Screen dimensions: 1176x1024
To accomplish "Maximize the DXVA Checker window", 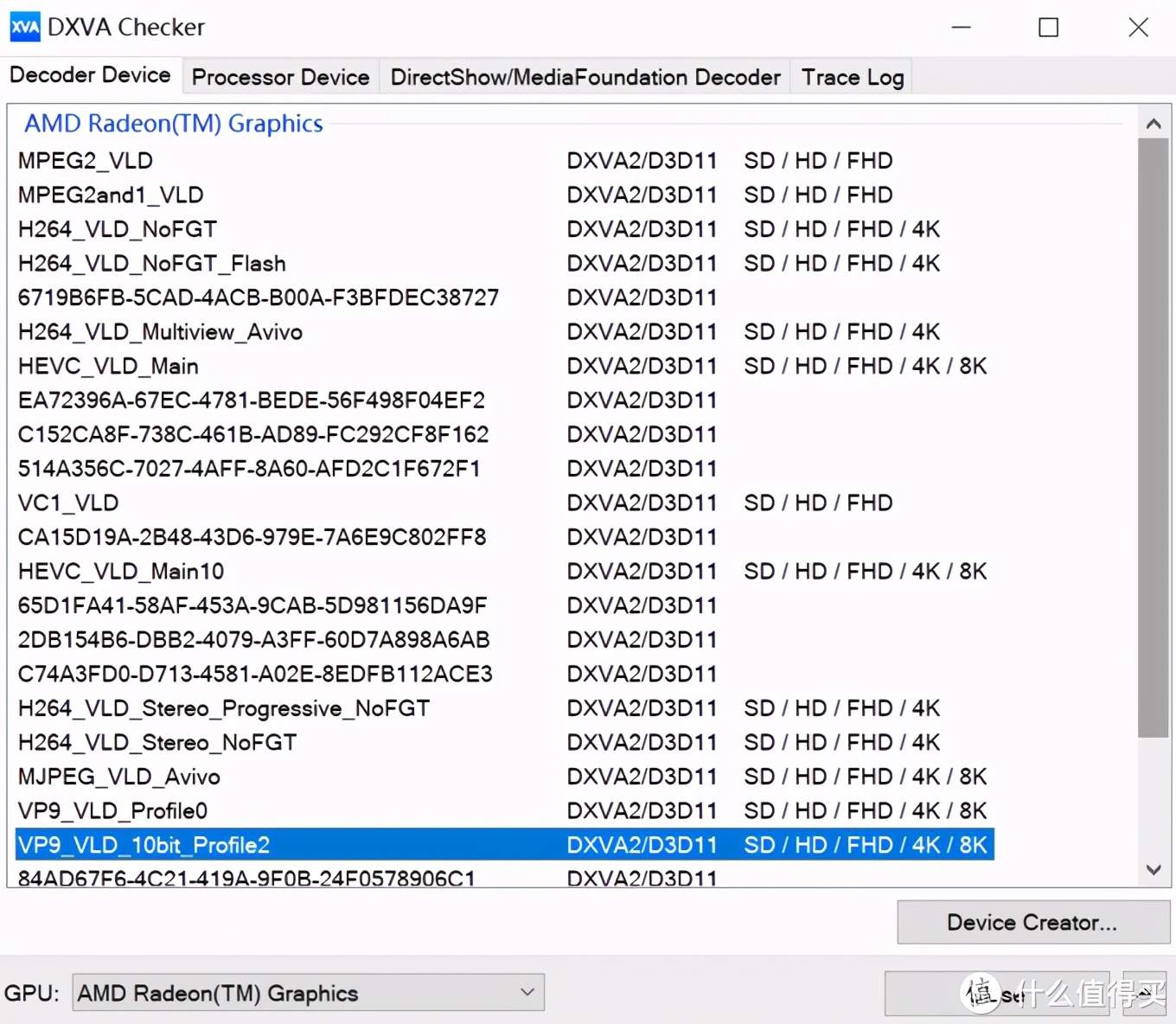I will pyautogui.click(x=1048, y=28).
